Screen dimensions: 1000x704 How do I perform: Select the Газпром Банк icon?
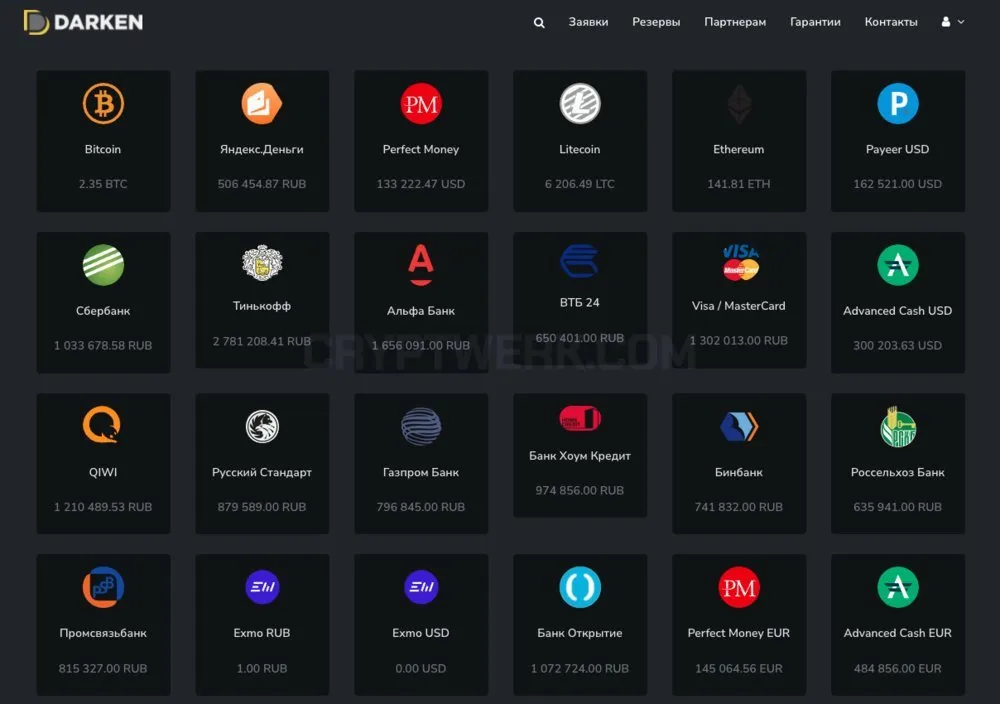point(421,426)
